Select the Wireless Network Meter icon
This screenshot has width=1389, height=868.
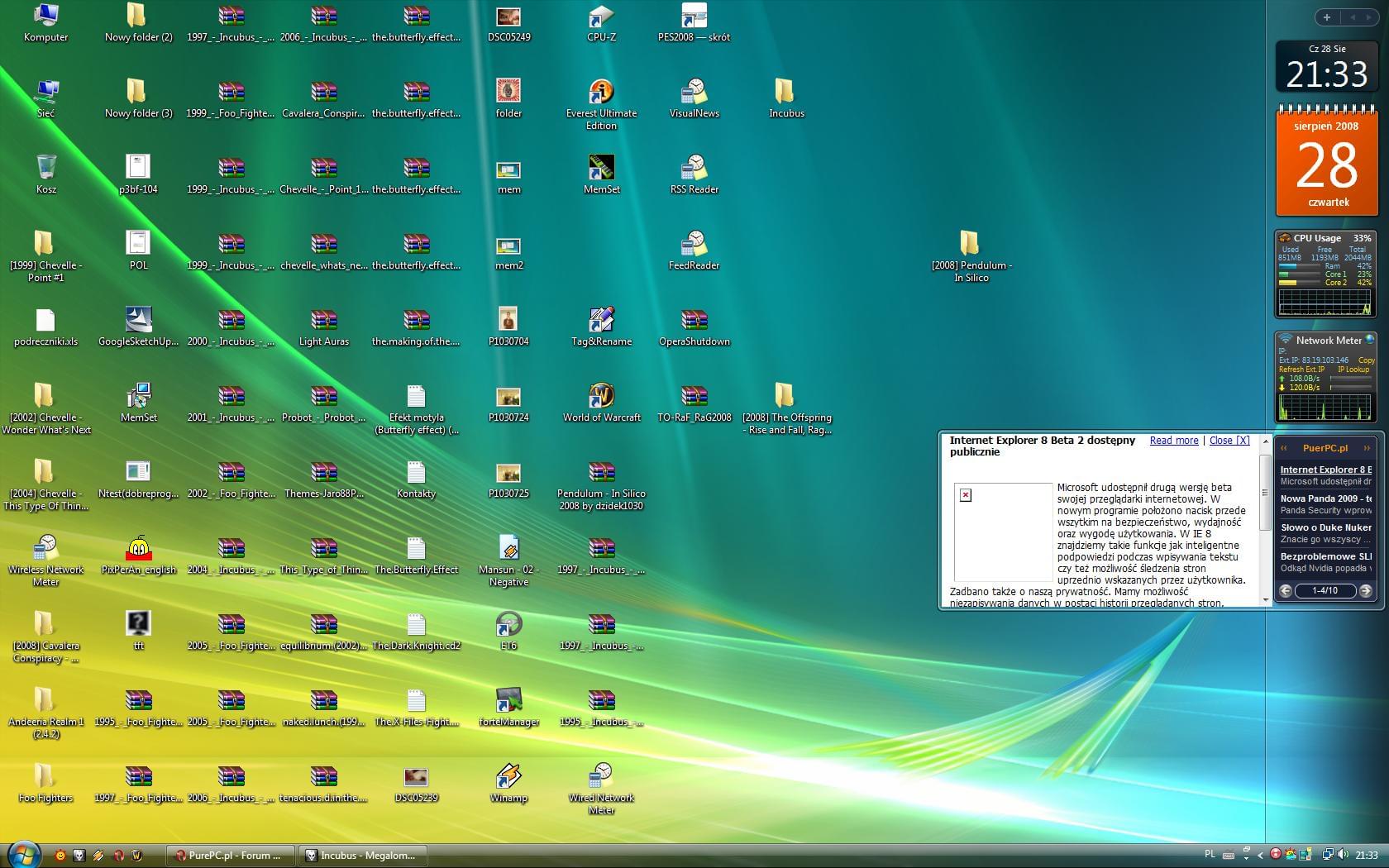tap(46, 562)
